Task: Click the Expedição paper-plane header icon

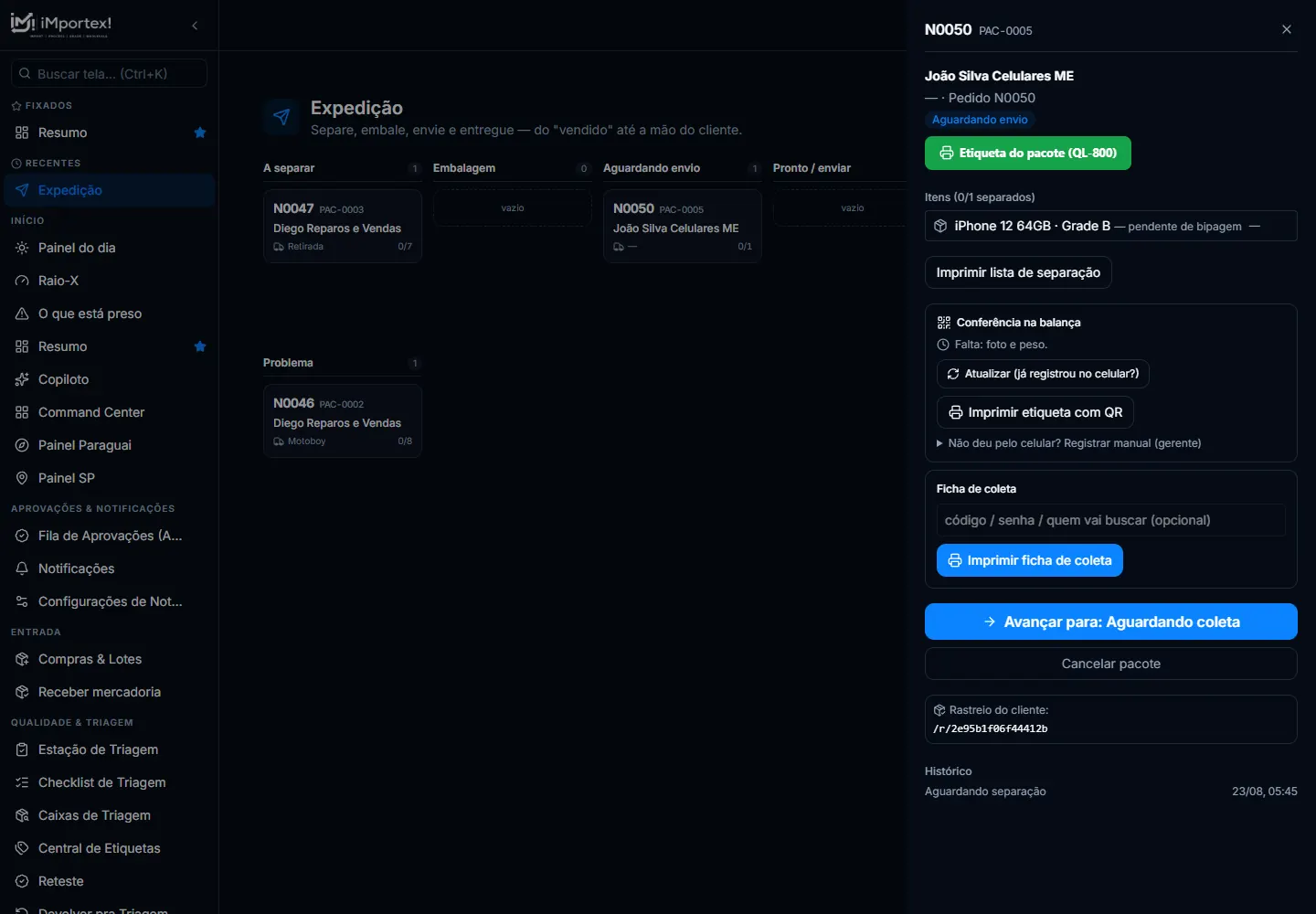Action: coord(281,117)
